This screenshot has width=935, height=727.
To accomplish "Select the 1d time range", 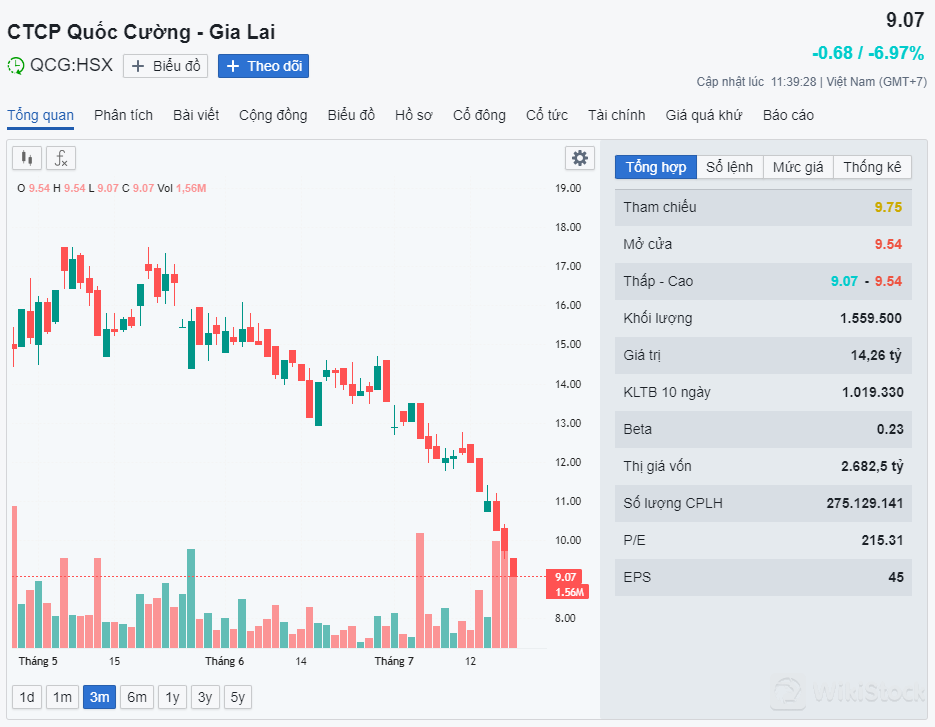I will point(27,697).
